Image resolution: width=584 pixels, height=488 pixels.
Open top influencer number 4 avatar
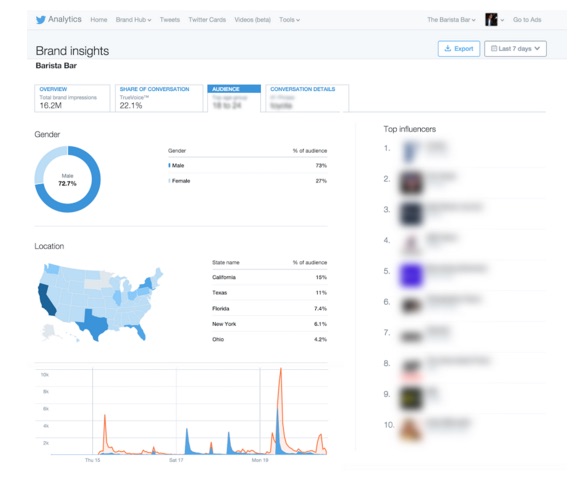[x=411, y=244]
